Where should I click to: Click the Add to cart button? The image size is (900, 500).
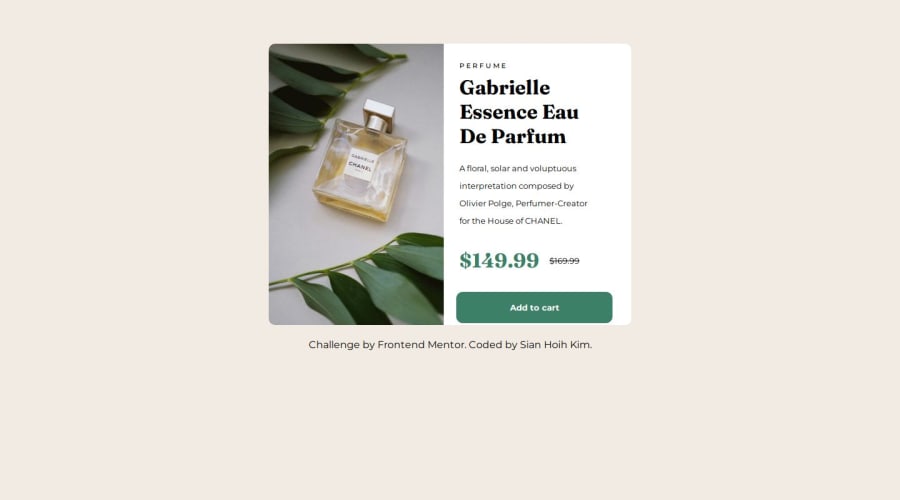(534, 308)
